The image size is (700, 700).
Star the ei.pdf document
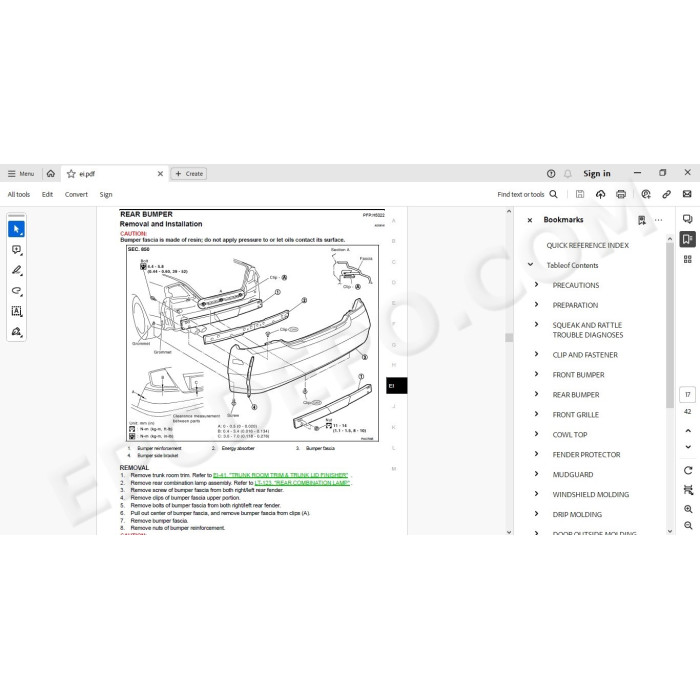tap(71, 174)
